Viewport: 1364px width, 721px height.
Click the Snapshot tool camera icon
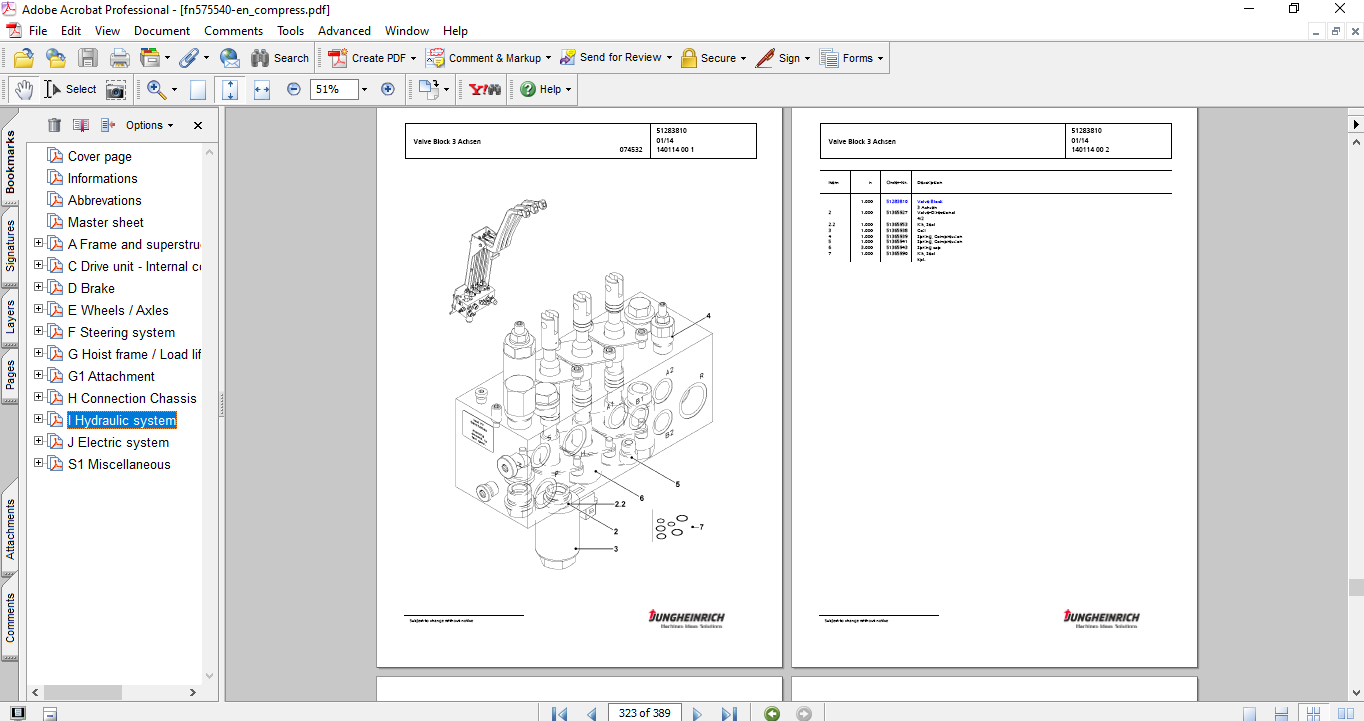(116, 90)
